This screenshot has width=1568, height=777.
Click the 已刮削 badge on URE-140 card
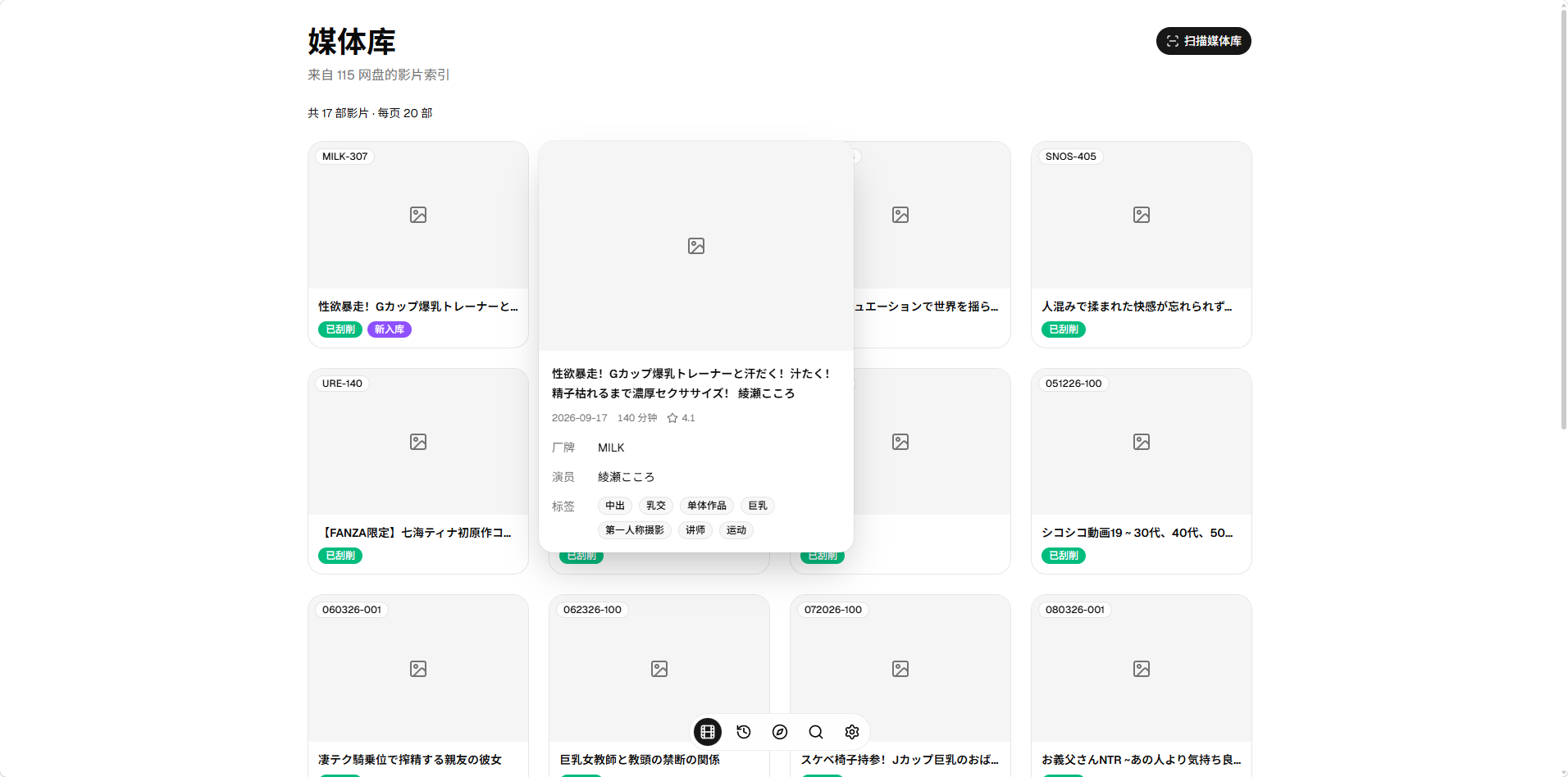click(340, 556)
